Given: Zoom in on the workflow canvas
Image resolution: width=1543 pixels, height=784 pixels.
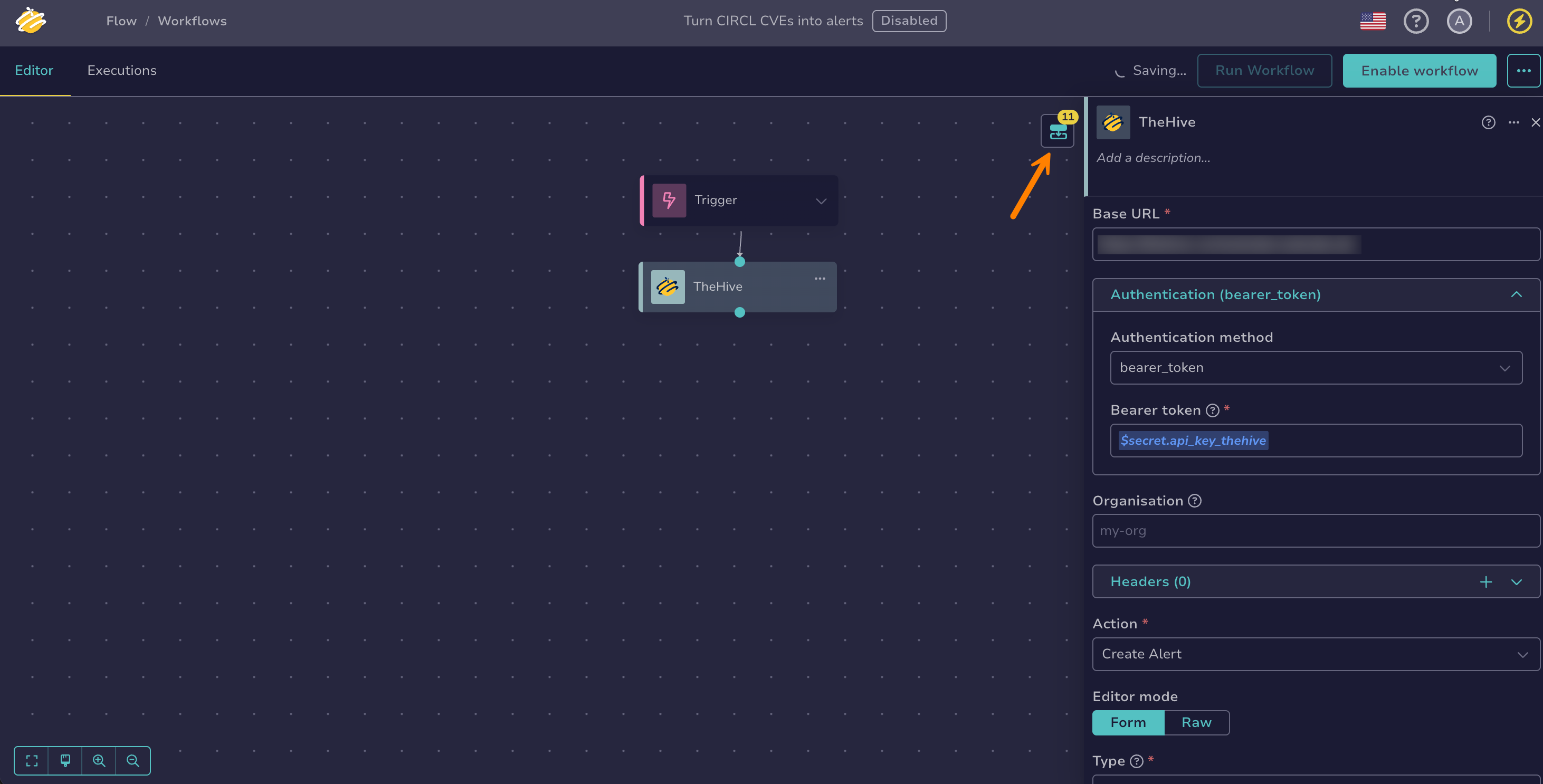Looking at the screenshot, I should click(x=99, y=761).
